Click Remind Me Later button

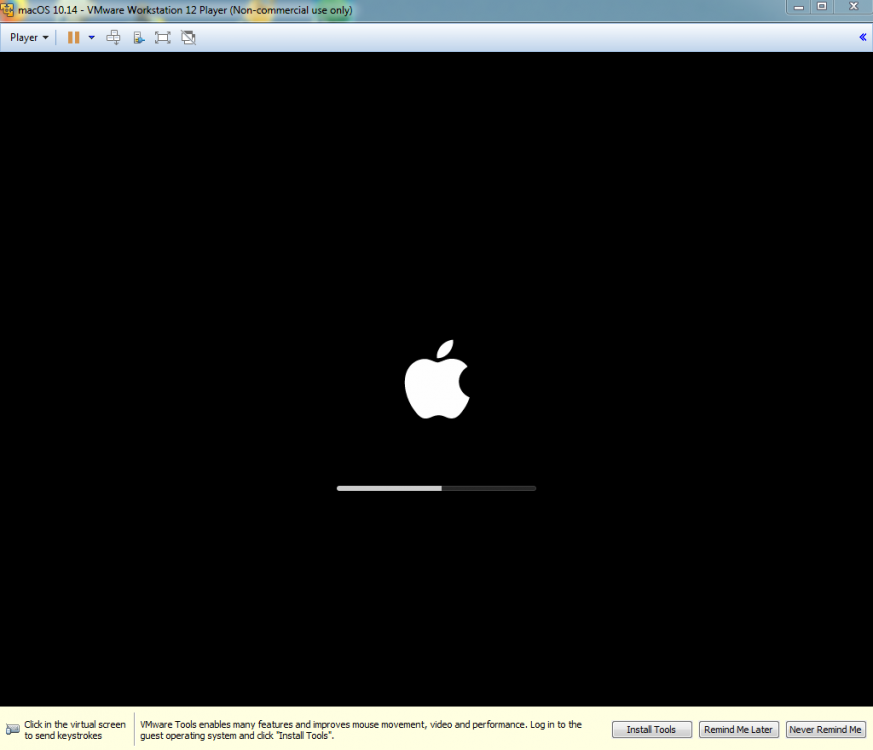click(738, 729)
